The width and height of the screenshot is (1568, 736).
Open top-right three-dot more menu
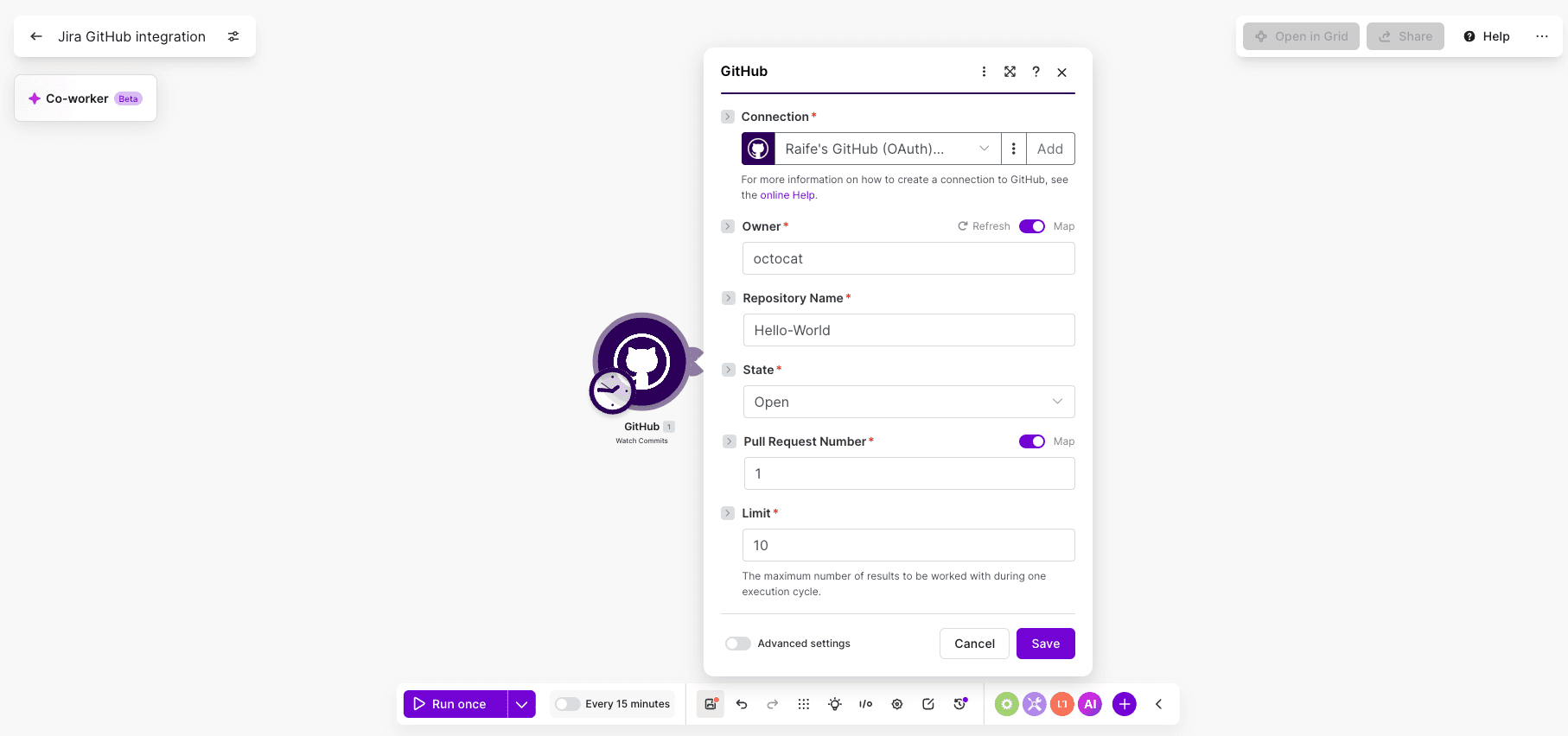point(1542,36)
